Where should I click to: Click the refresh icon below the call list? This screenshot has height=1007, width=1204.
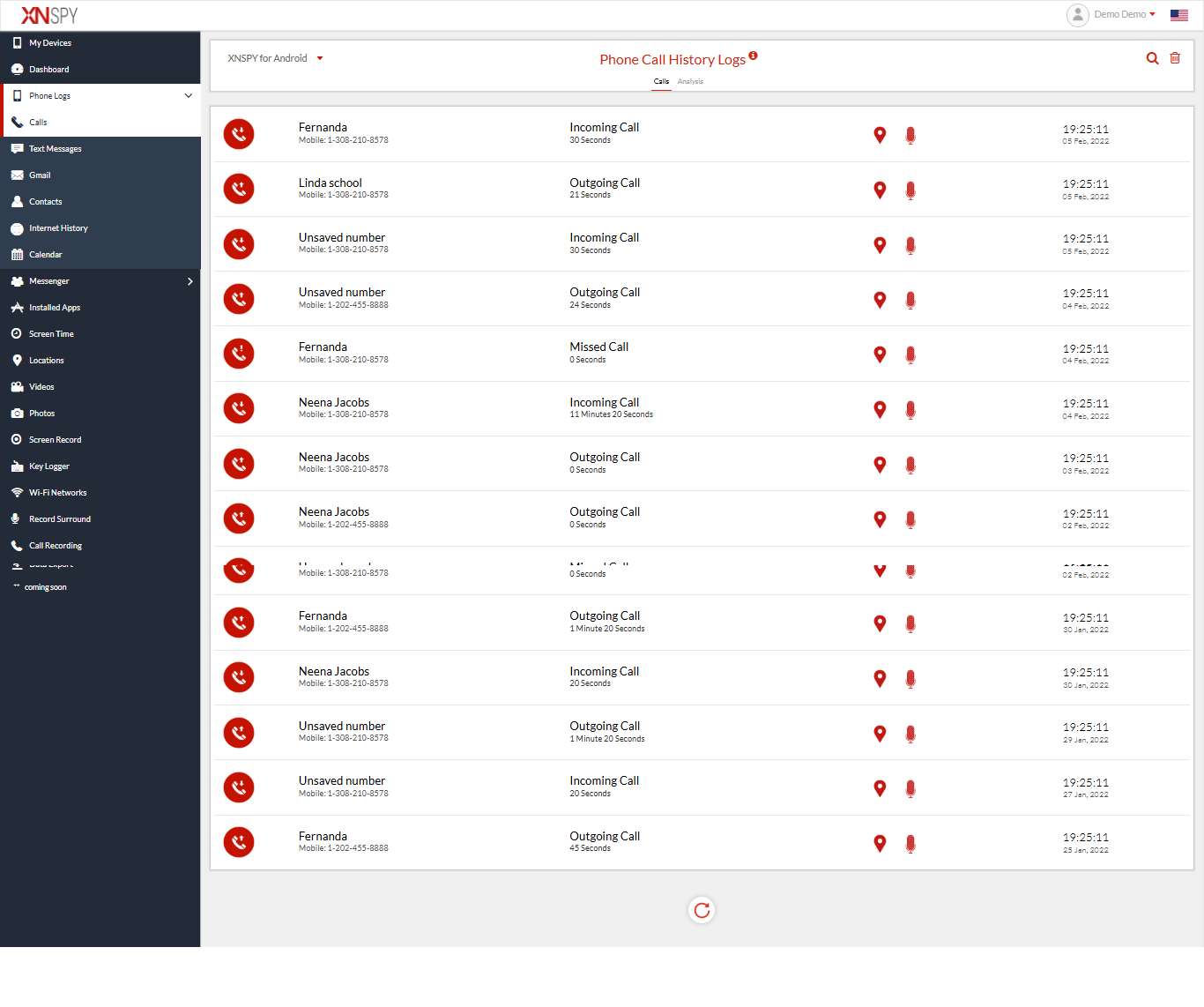pyautogui.click(x=702, y=910)
